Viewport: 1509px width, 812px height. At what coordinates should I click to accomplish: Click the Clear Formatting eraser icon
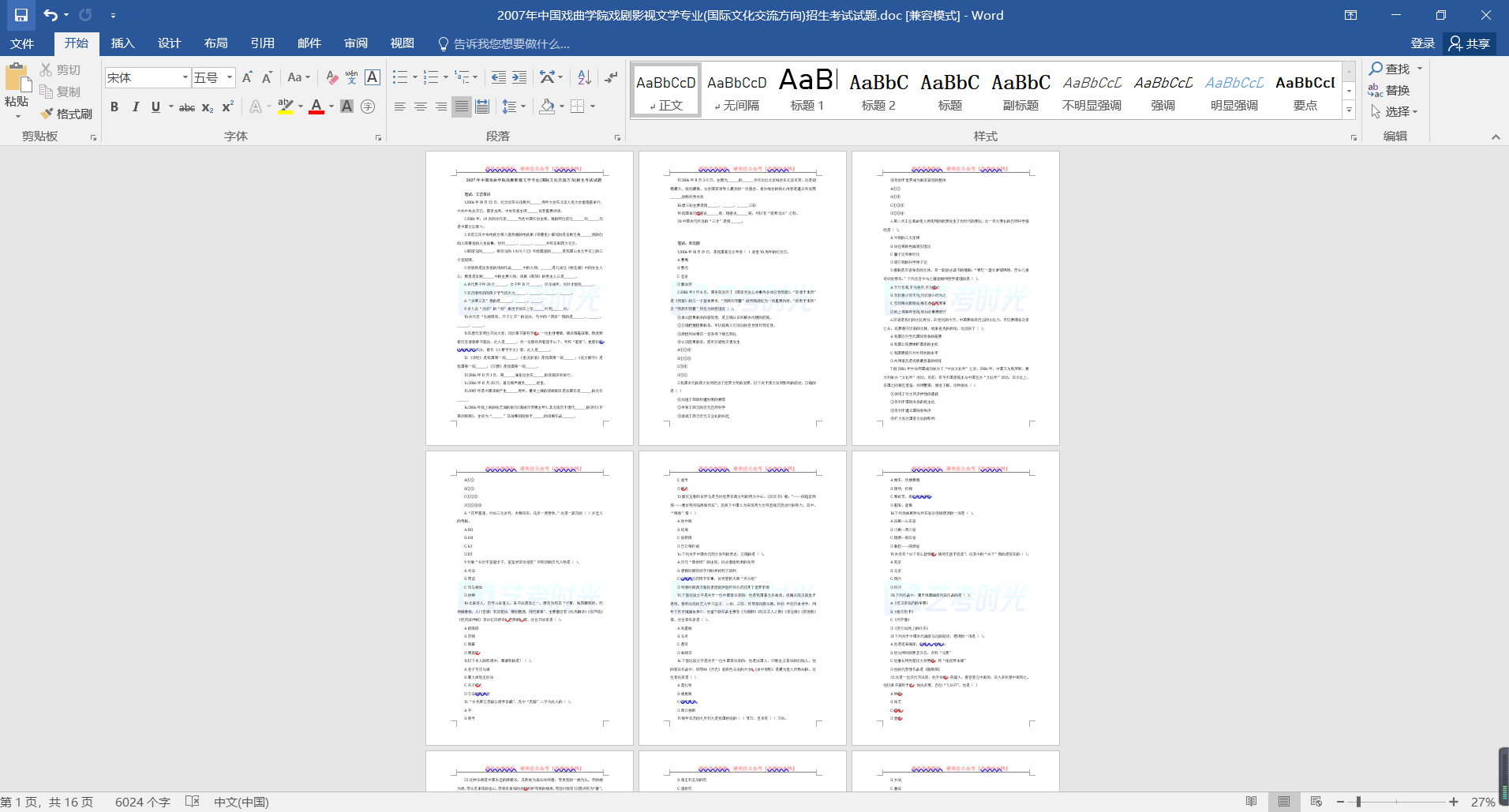332,77
